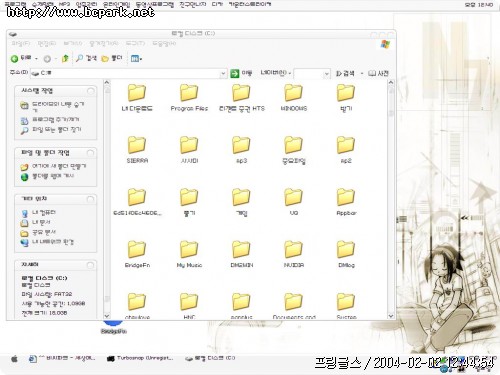Collapse the 파일 및 폴더 작업 section
Viewport: 500px width, 375px height.
click(x=90, y=153)
